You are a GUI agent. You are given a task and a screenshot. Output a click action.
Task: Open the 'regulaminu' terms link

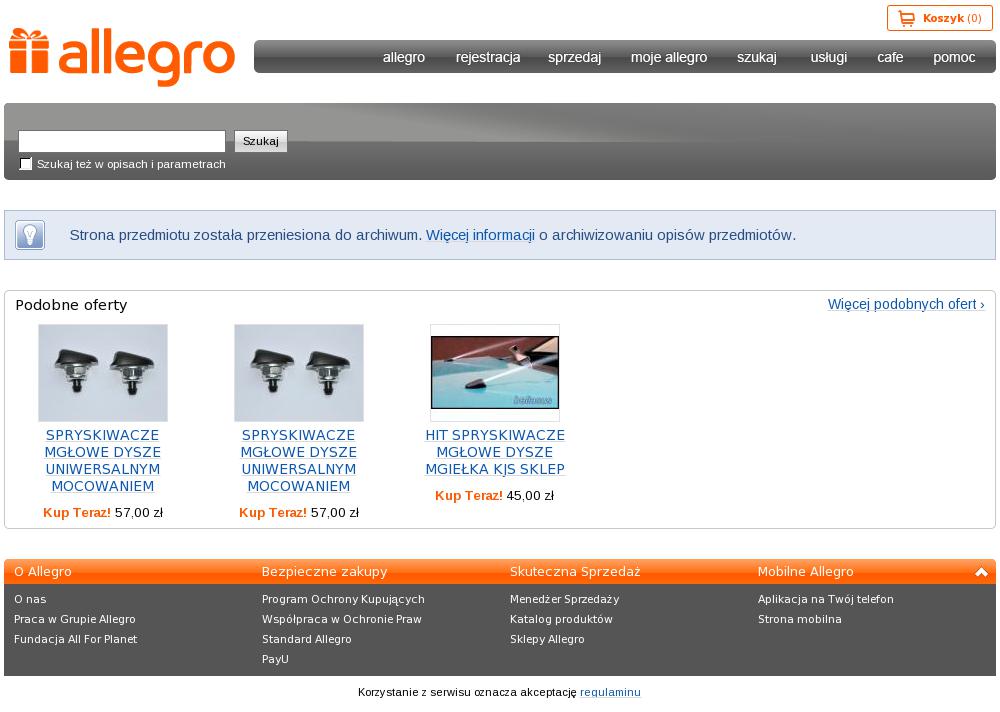click(610, 692)
